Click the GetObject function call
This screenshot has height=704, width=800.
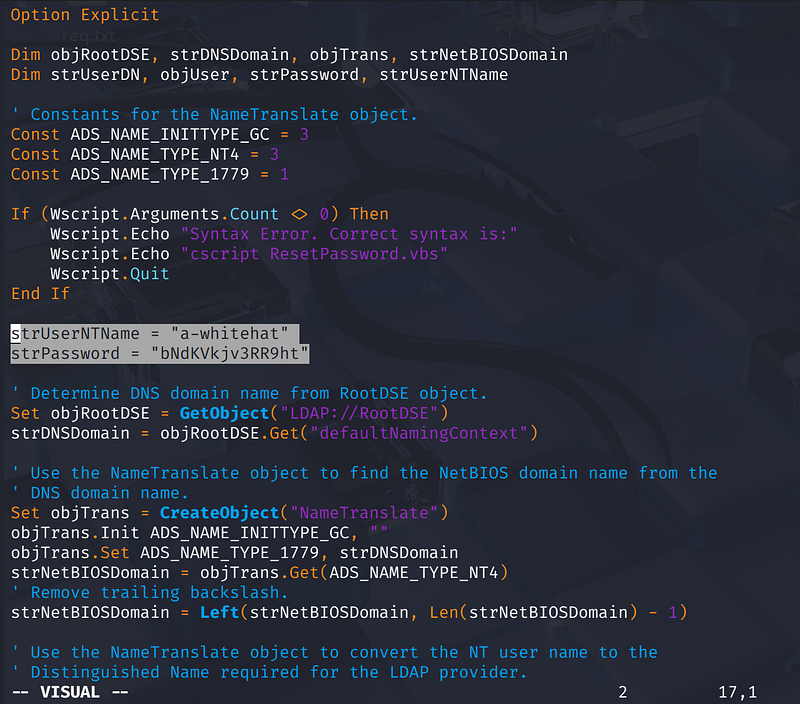point(224,413)
